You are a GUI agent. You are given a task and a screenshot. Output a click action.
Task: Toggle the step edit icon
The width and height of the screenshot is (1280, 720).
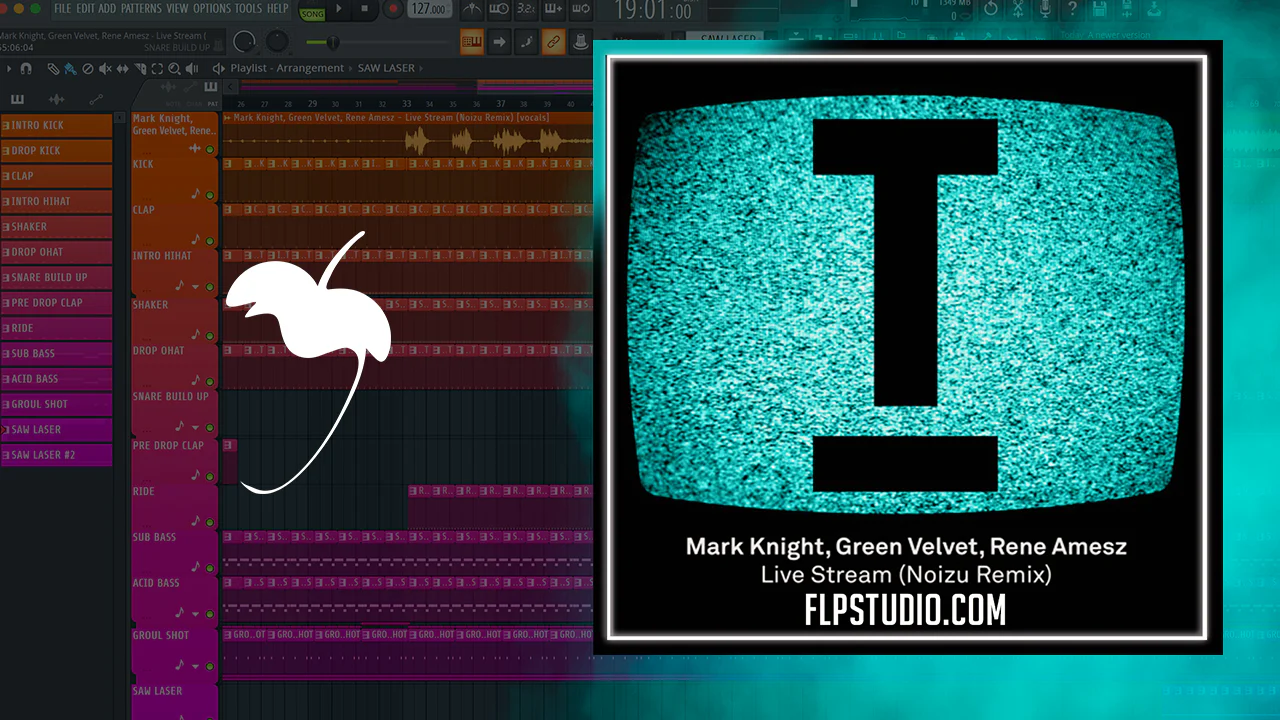click(x=526, y=42)
